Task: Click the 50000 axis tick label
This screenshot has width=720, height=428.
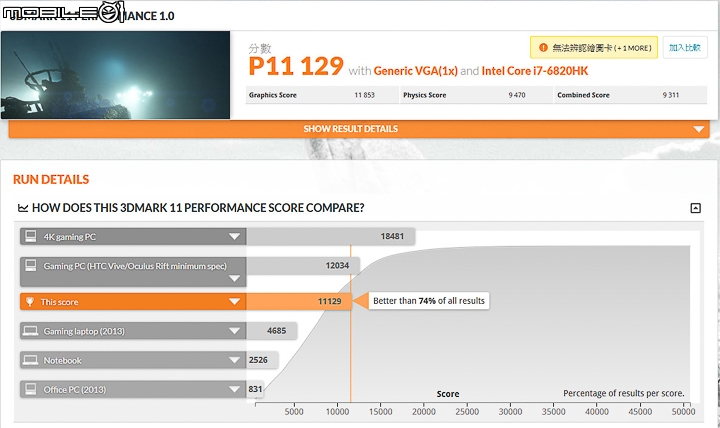Action: pyautogui.click(x=683, y=412)
